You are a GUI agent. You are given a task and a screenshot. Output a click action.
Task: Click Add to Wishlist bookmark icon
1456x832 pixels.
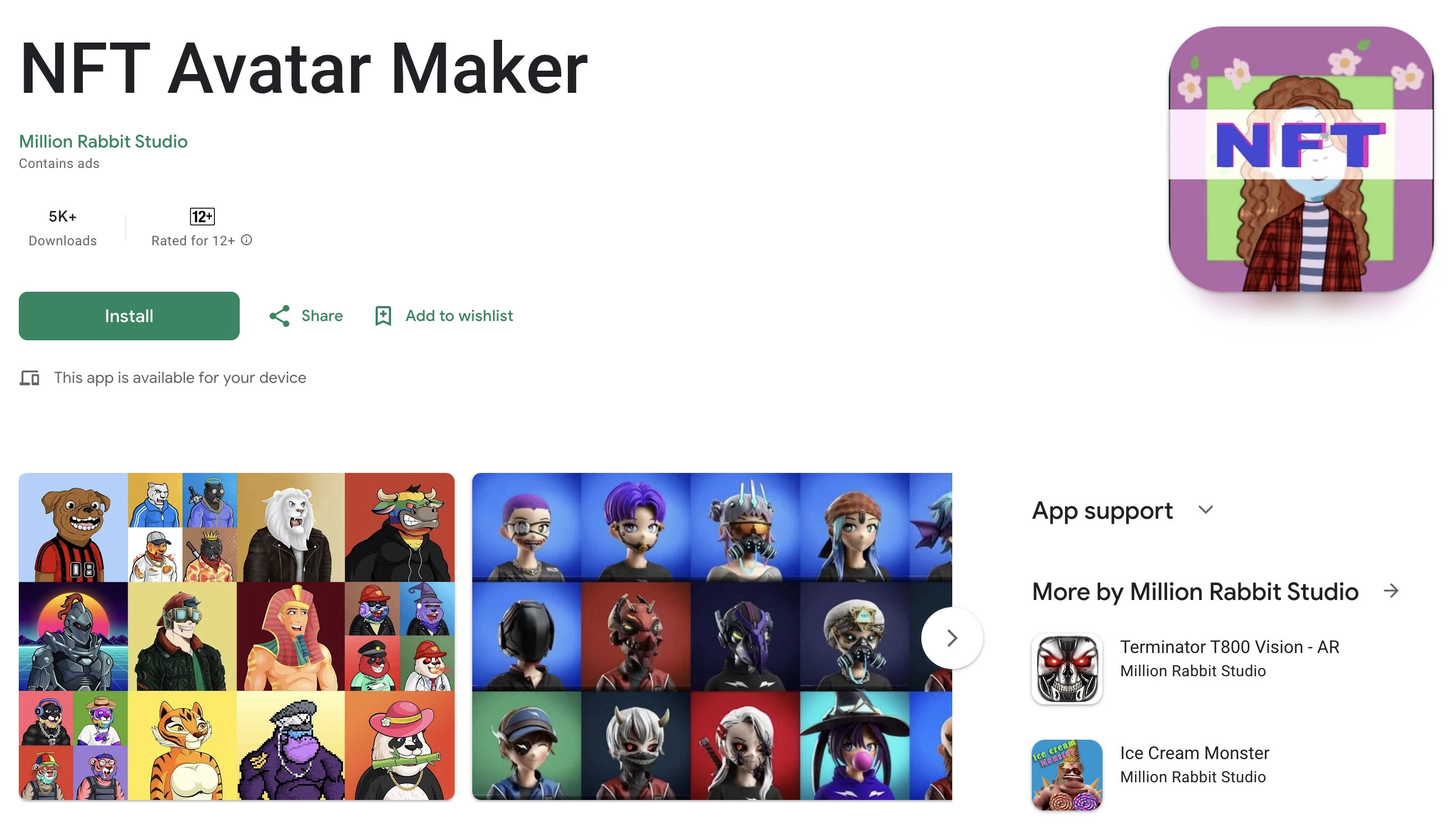tap(382, 316)
